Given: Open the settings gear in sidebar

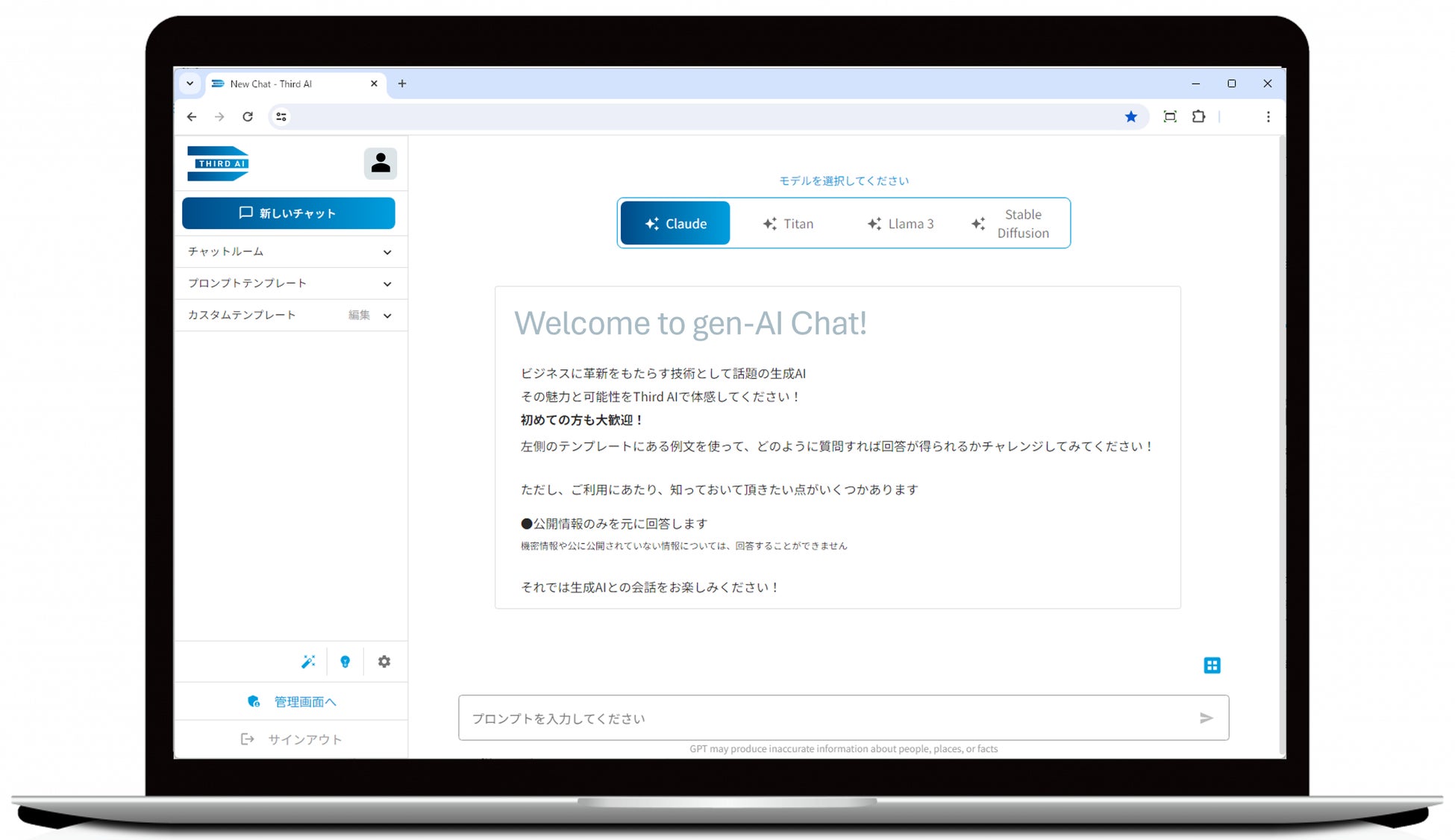Looking at the screenshot, I should click(384, 662).
